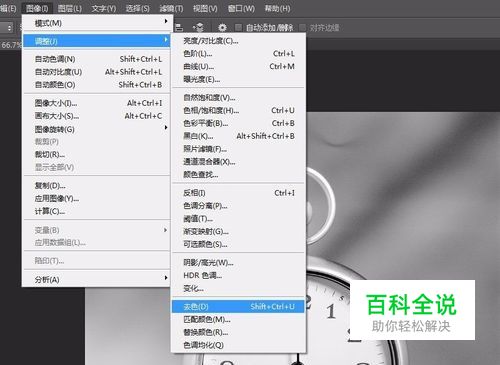The height and width of the screenshot is (365, 500).
Task: Click the path alignment icon in options bar
Action: [x=179, y=27]
